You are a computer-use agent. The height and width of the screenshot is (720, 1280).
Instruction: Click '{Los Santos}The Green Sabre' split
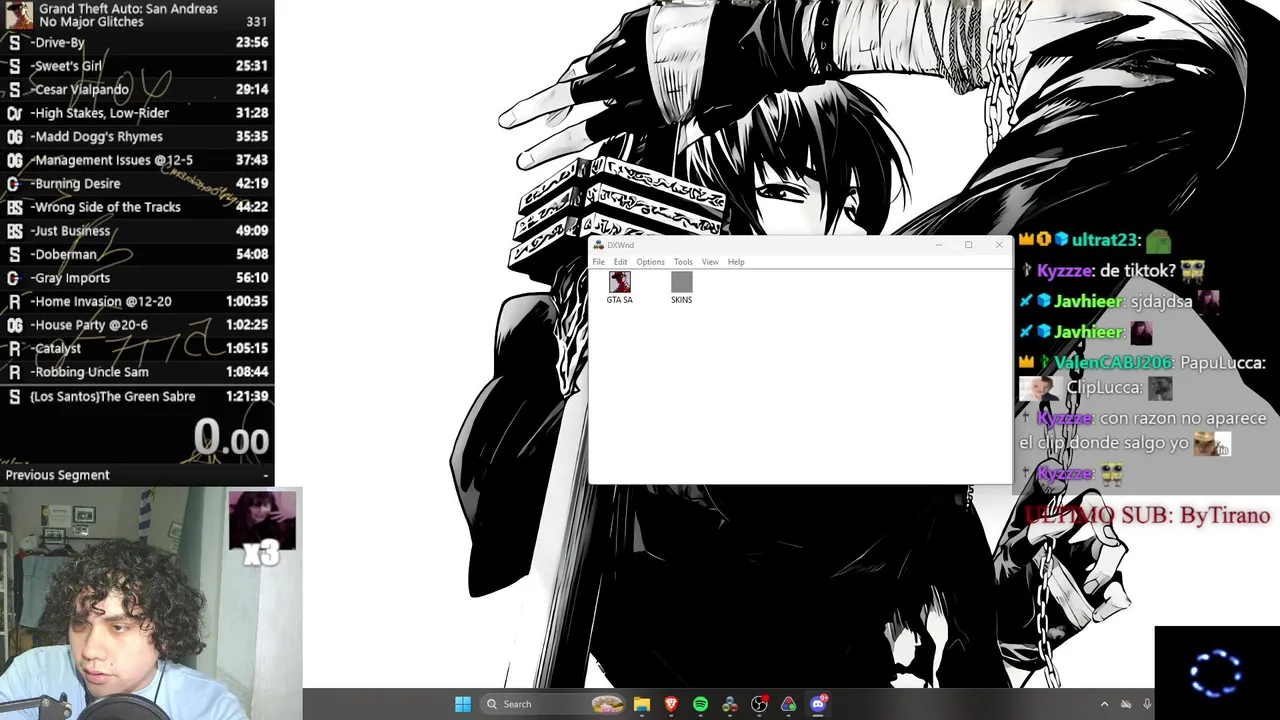(x=137, y=397)
